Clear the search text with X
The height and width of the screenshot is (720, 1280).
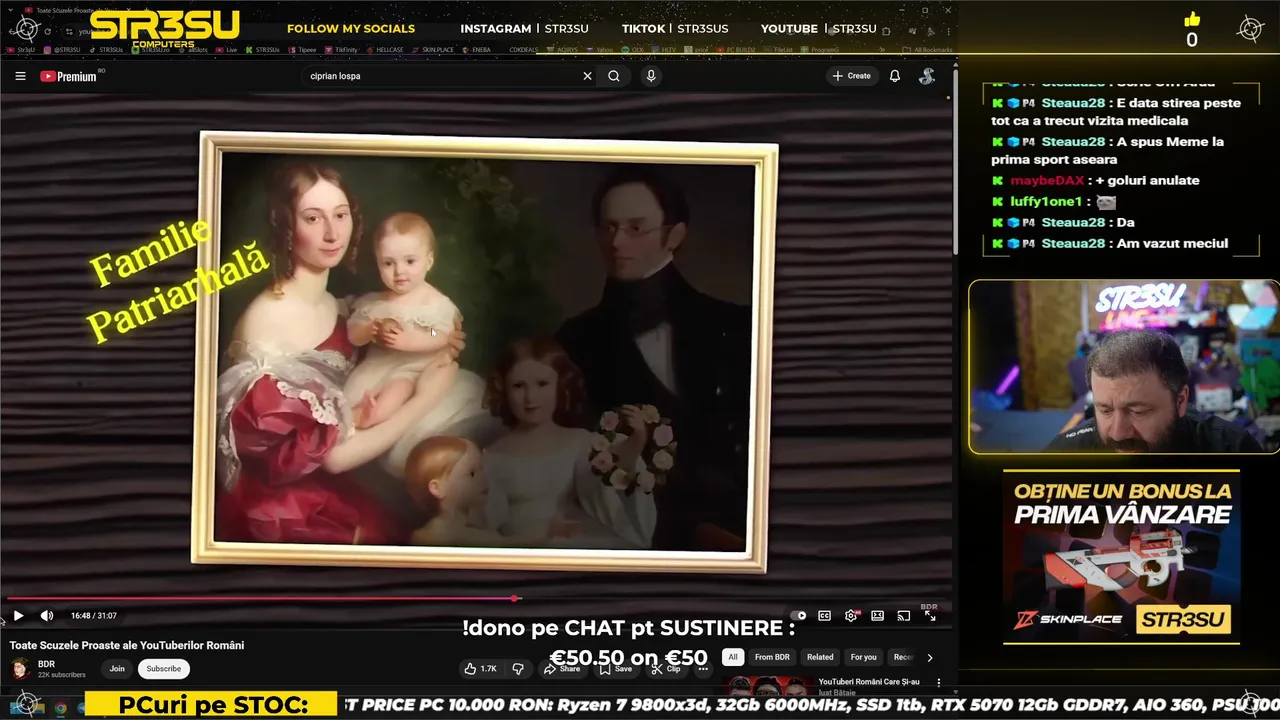(x=587, y=76)
